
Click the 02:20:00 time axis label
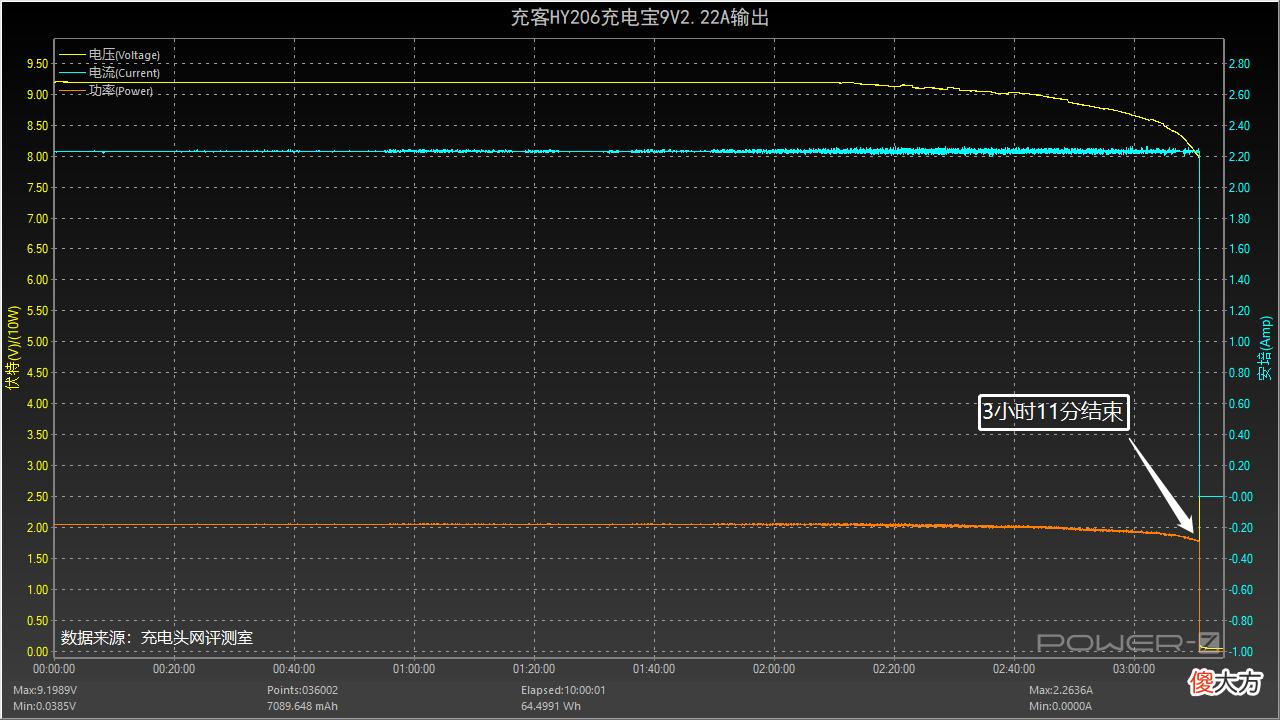point(894,669)
